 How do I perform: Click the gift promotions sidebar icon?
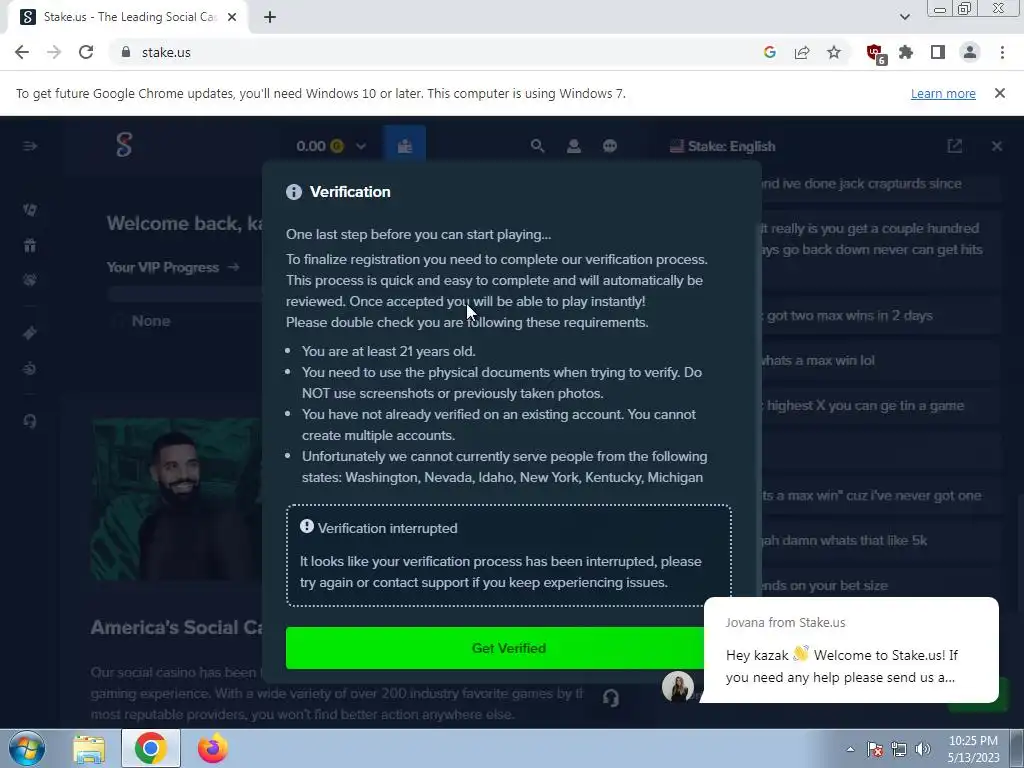point(30,246)
